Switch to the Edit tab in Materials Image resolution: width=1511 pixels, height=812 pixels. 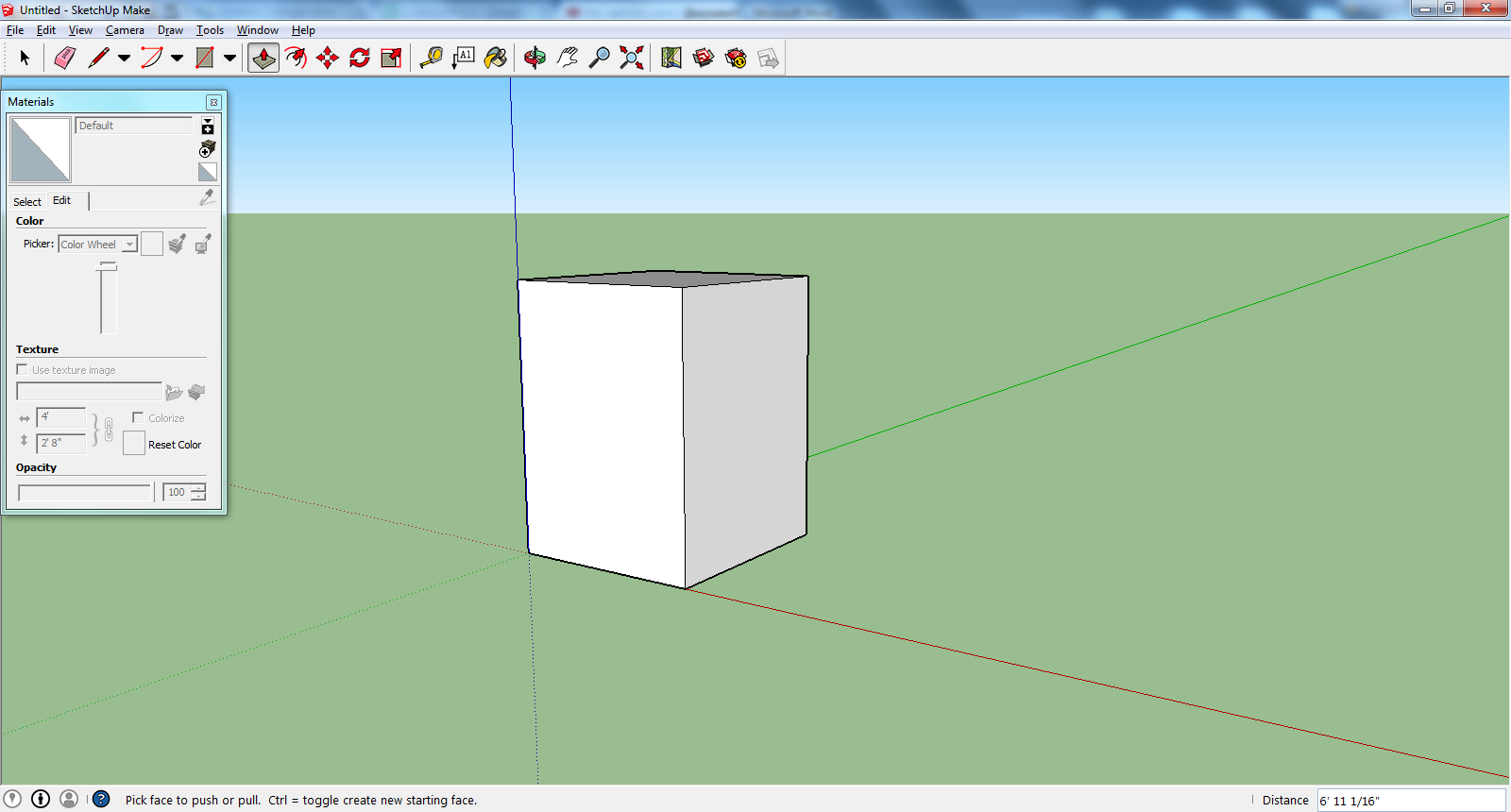pos(62,200)
